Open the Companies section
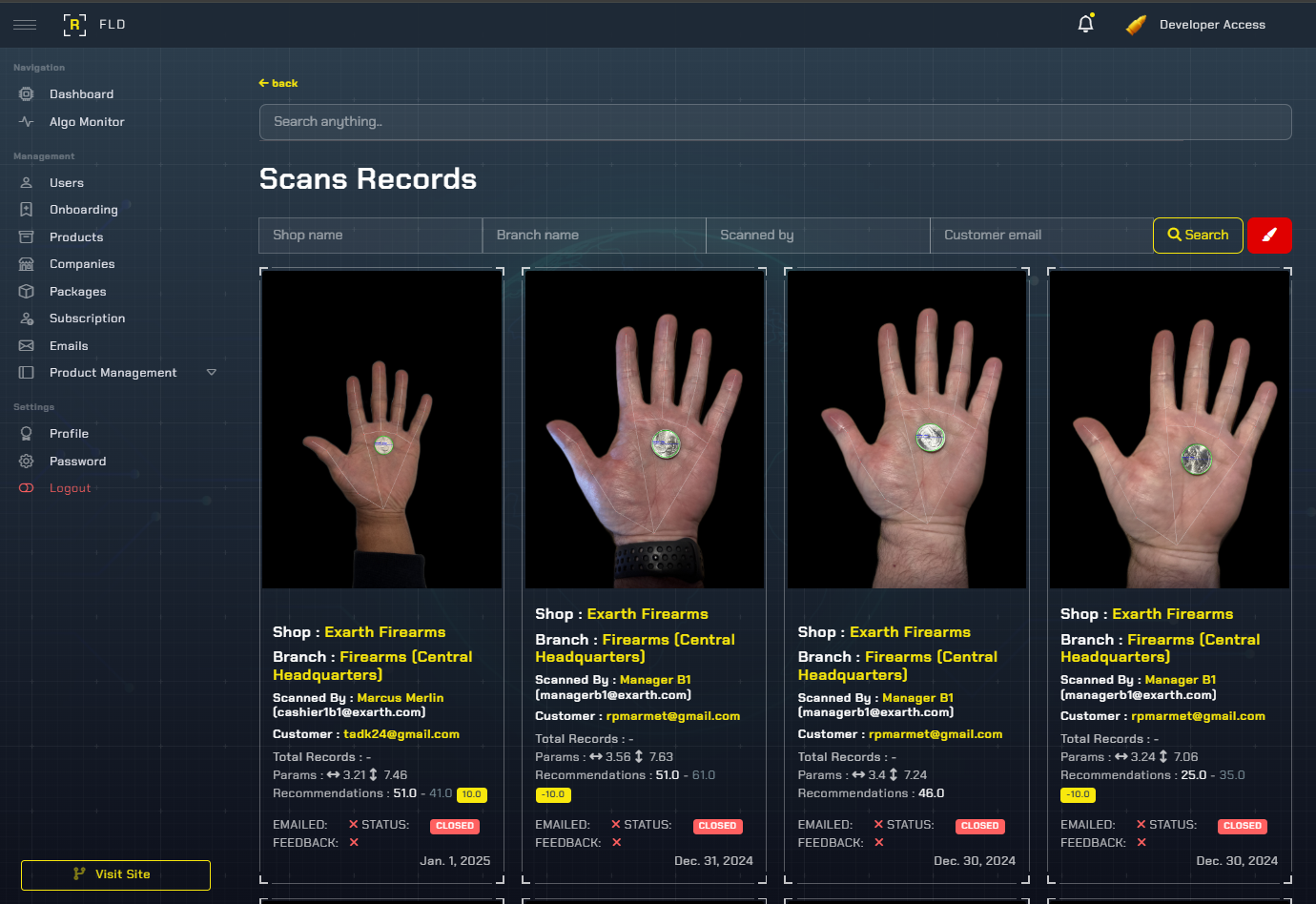Viewport: 1316px width, 904px height. [82, 264]
